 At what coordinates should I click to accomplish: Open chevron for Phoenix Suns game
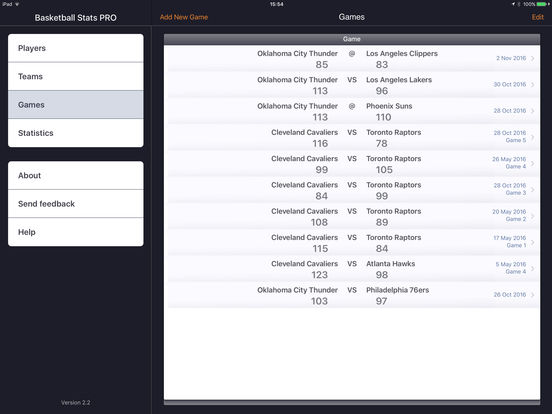[533, 111]
